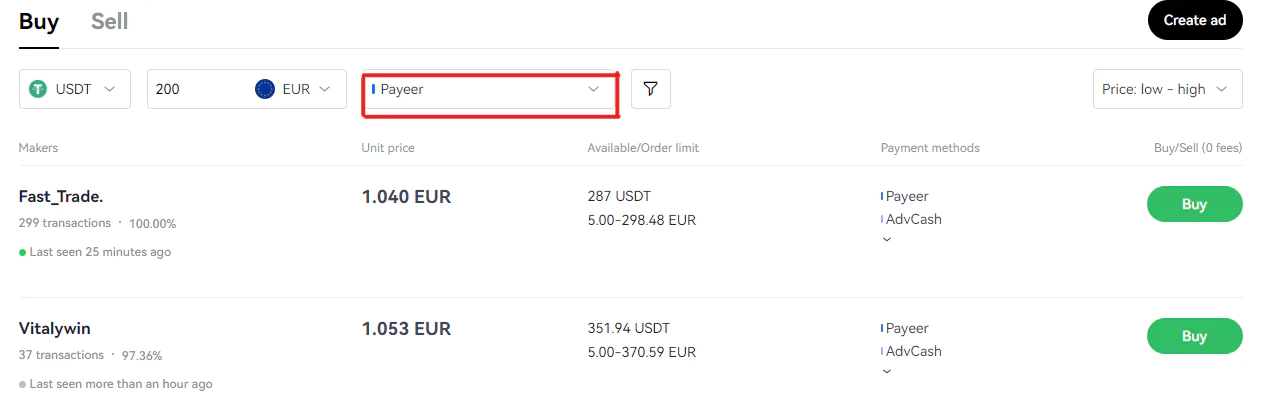Screen dimensions: 1272x400
Task: Open the EUR currency dropdown
Action: [294, 89]
